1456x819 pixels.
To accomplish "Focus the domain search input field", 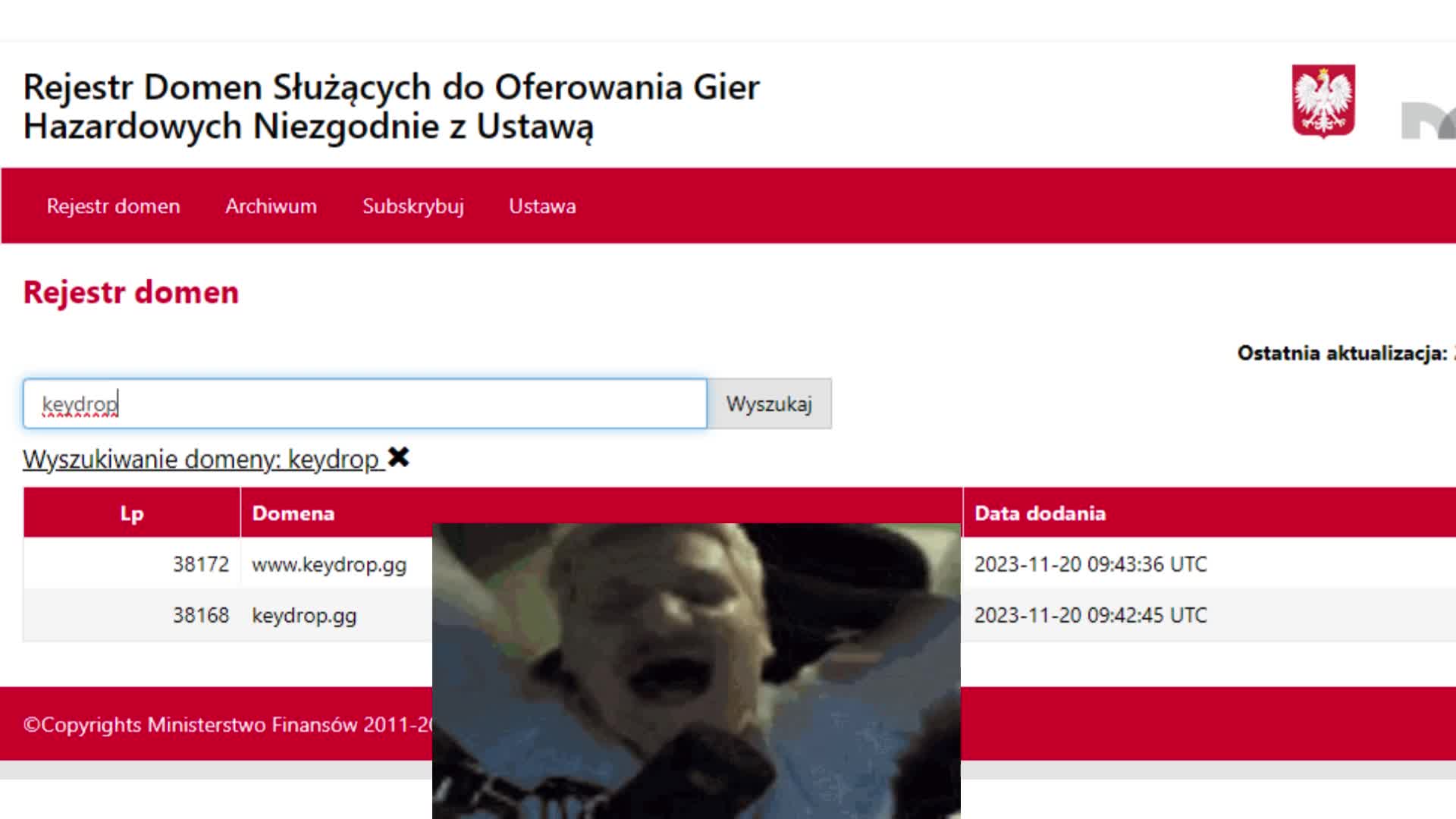I will 365,403.
